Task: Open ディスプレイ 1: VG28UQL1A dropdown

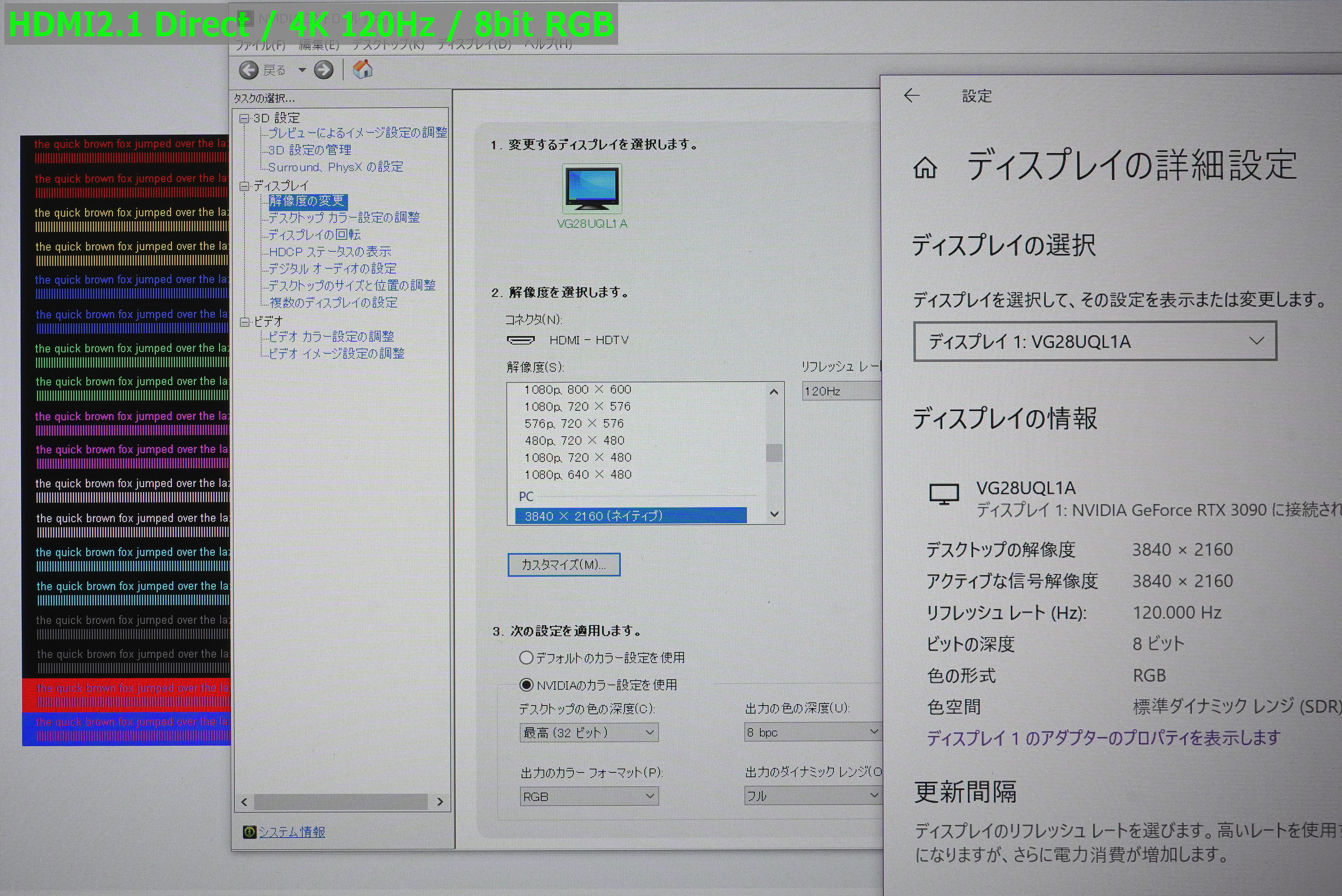Action: 1095,342
